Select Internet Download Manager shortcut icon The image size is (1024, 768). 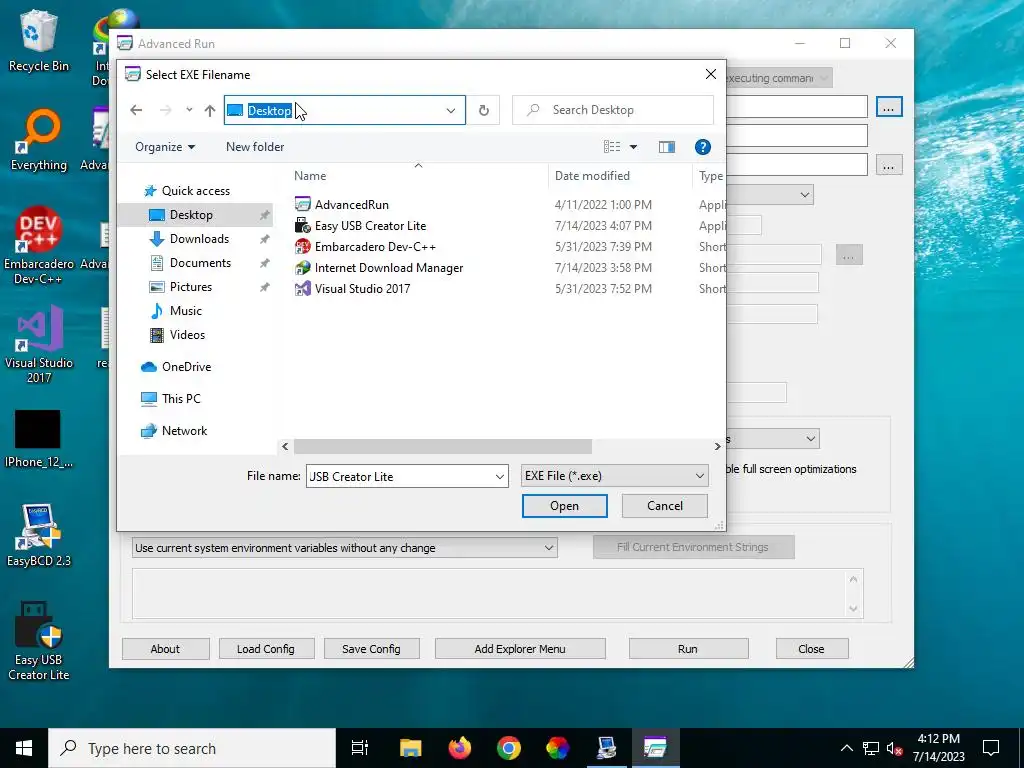pyautogui.click(x=302, y=267)
